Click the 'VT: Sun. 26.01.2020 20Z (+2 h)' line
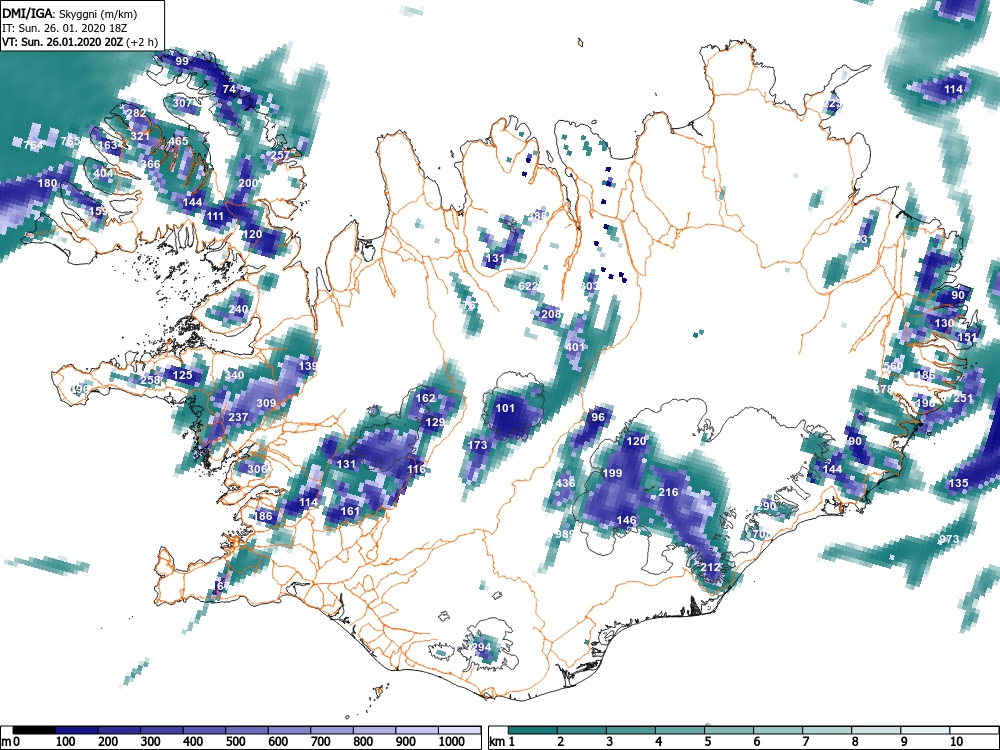This screenshot has height=750, width=1000. pos(80,42)
